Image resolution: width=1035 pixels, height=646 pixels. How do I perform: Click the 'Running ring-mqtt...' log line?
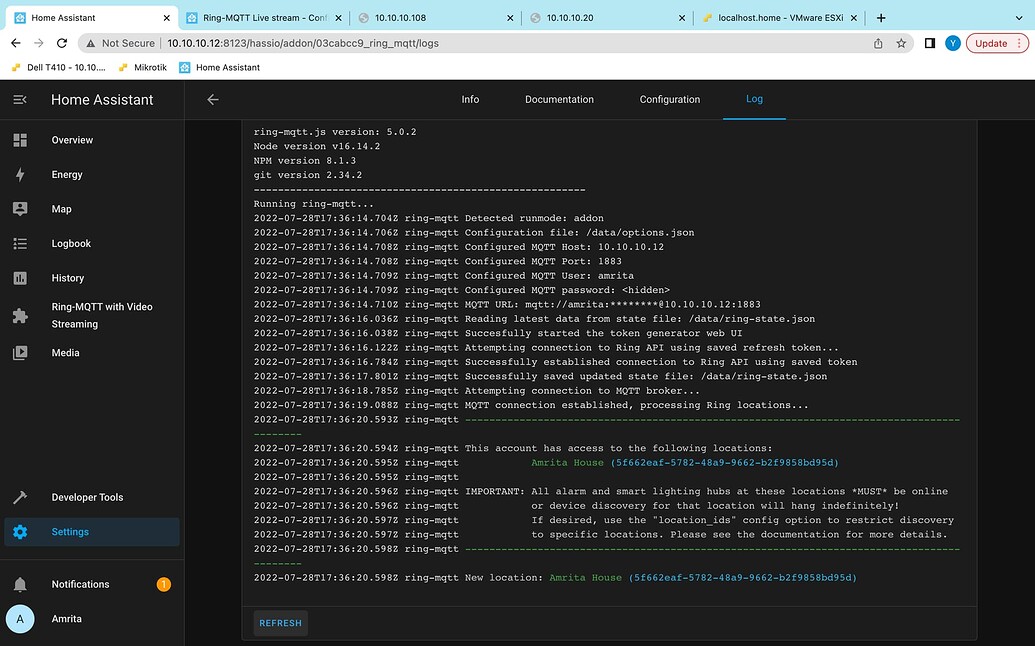coord(314,204)
